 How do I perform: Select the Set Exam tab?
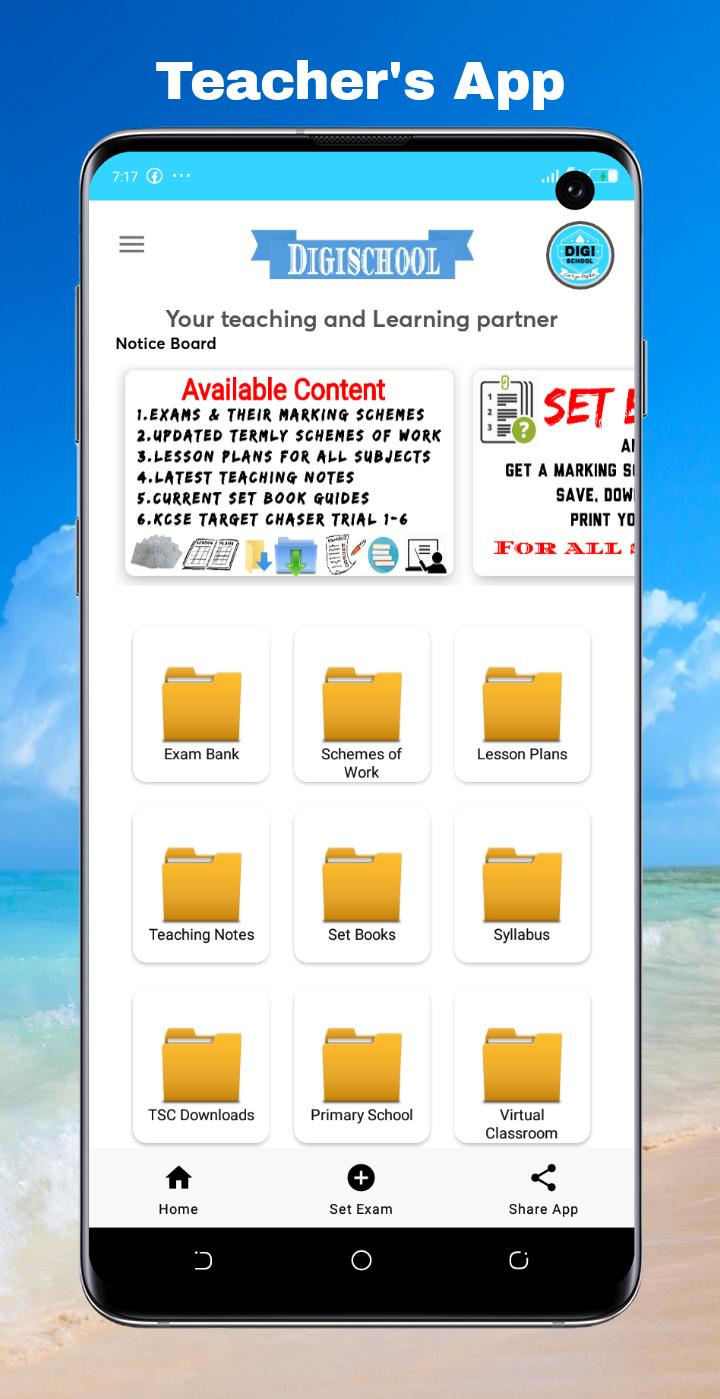coord(361,1190)
